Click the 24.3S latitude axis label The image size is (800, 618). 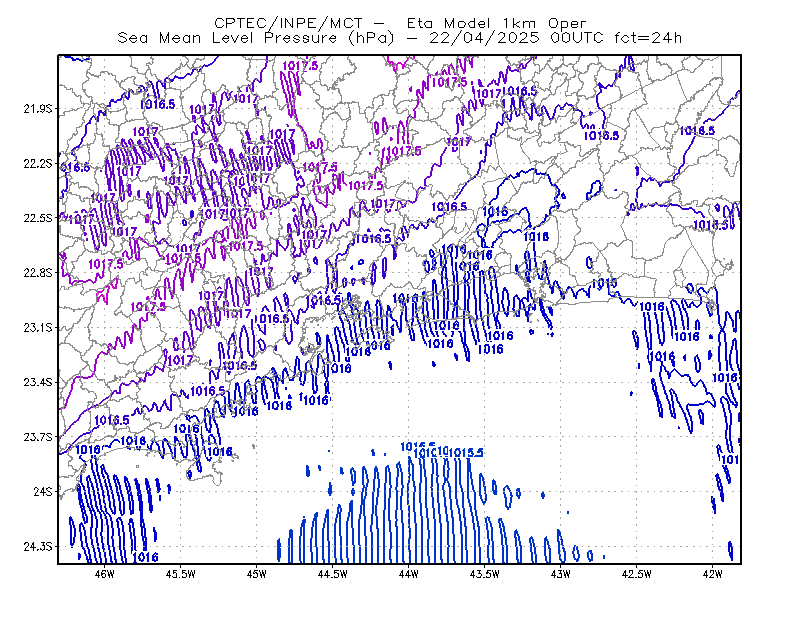38,547
